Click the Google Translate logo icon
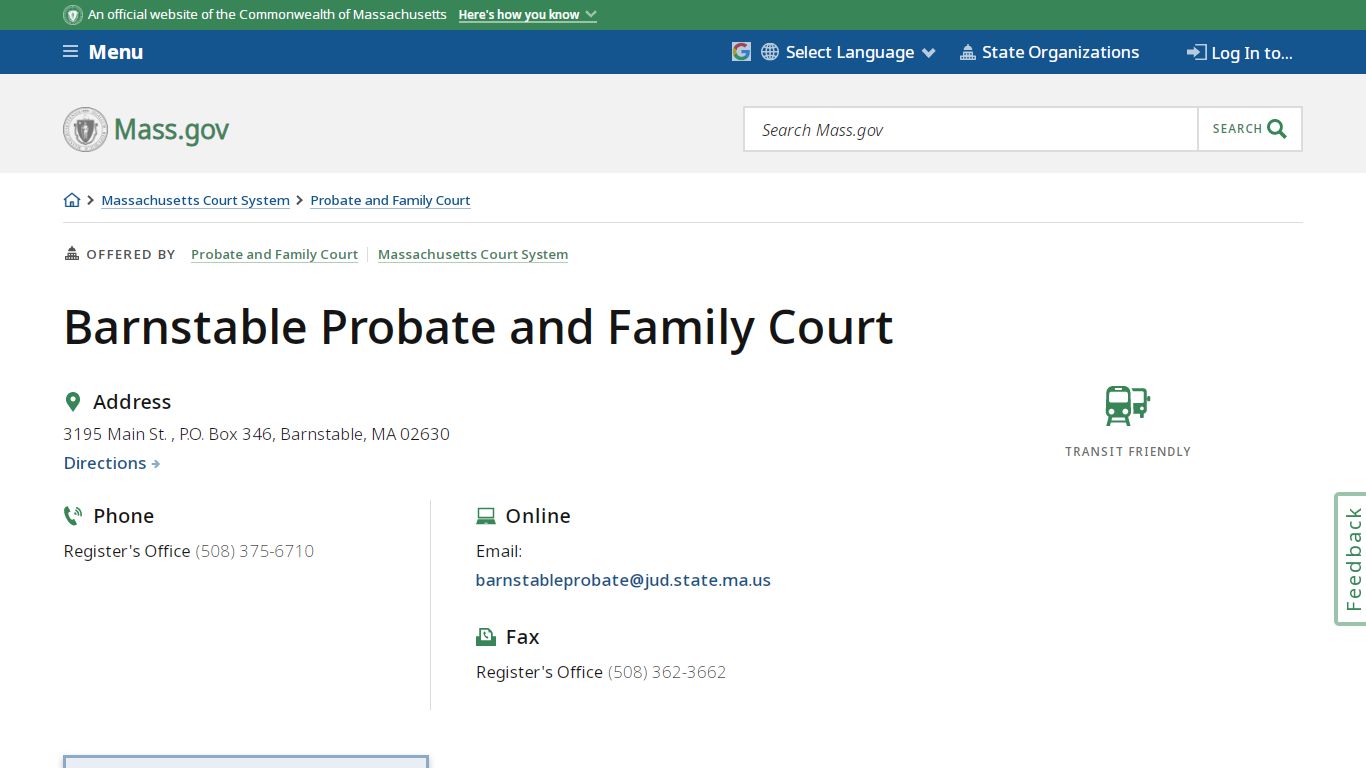This screenshot has width=1366, height=768. [x=741, y=52]
